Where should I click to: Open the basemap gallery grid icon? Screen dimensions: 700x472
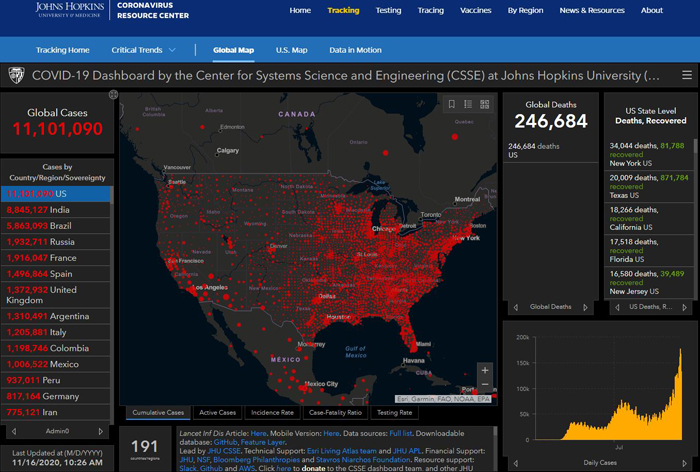tap(484, 104)
